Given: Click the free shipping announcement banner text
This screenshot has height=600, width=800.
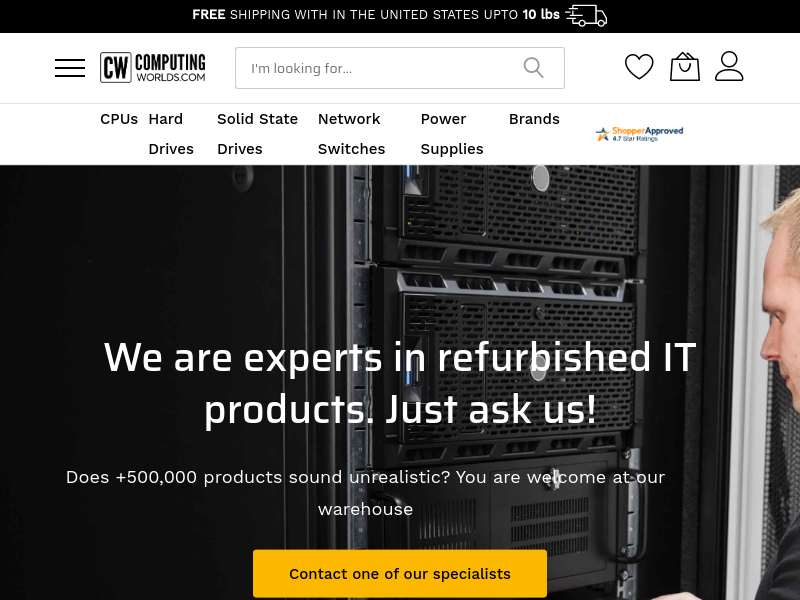Looking at the screenshot, I should click(376, 15).
